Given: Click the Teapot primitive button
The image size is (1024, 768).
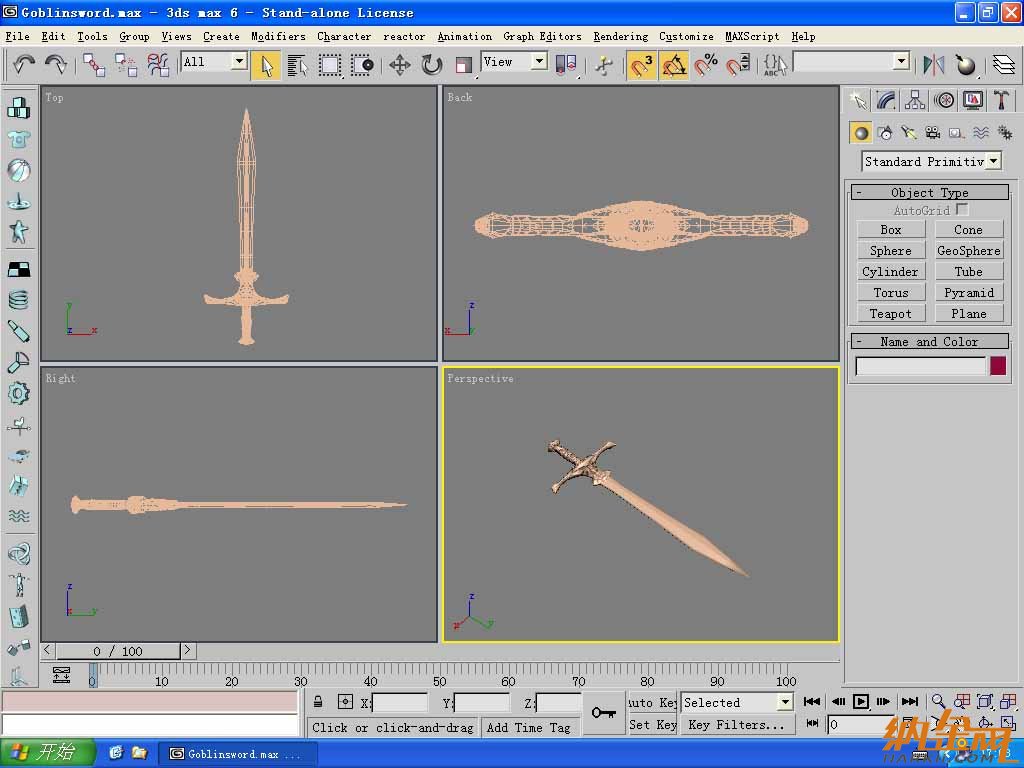Looking at the screenshot, I should 891,313.
